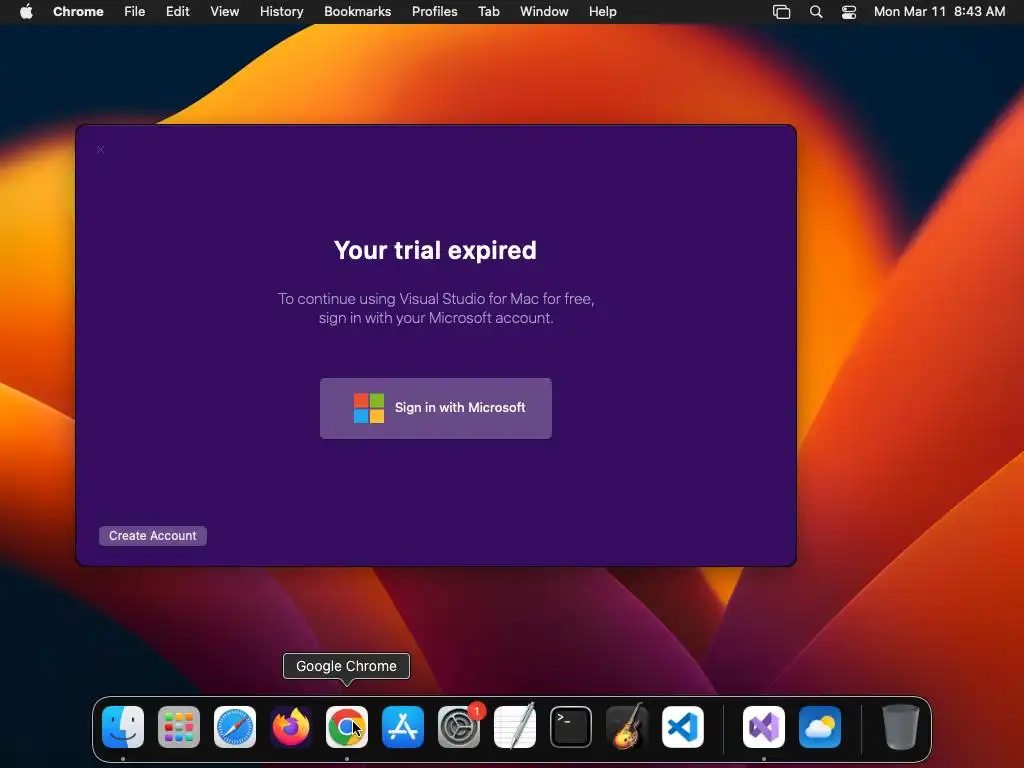Open the Apple menu
The height and width of the screenshot is (768, 1024).
pos(26,11)
